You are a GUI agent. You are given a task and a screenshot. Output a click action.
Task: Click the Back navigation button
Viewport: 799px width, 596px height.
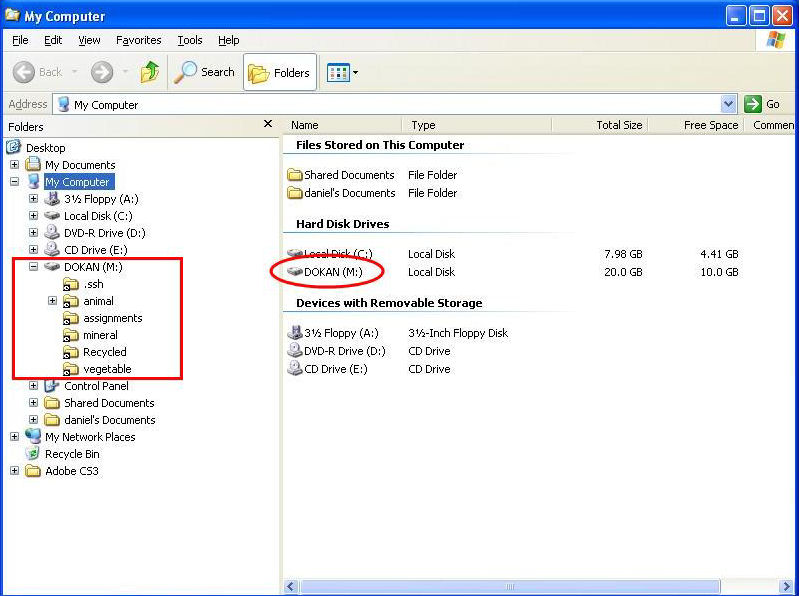(39, 72)
